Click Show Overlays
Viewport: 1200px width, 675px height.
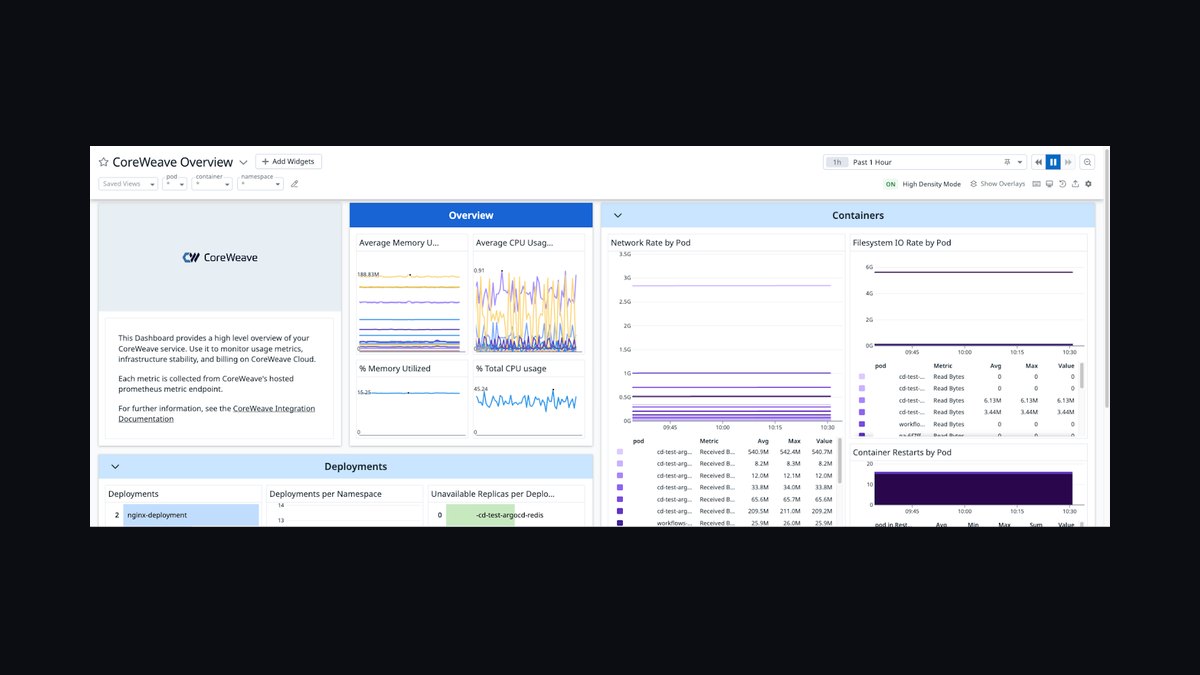click(997, 184)
